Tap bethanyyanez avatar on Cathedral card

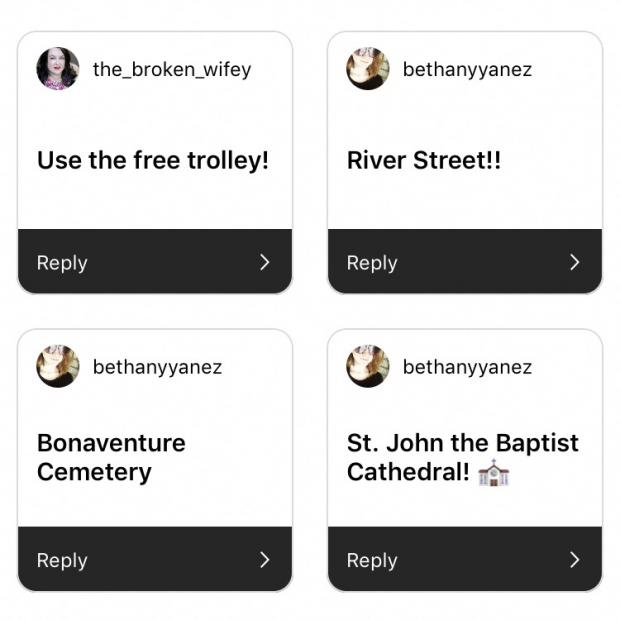[x=368, y=366]
